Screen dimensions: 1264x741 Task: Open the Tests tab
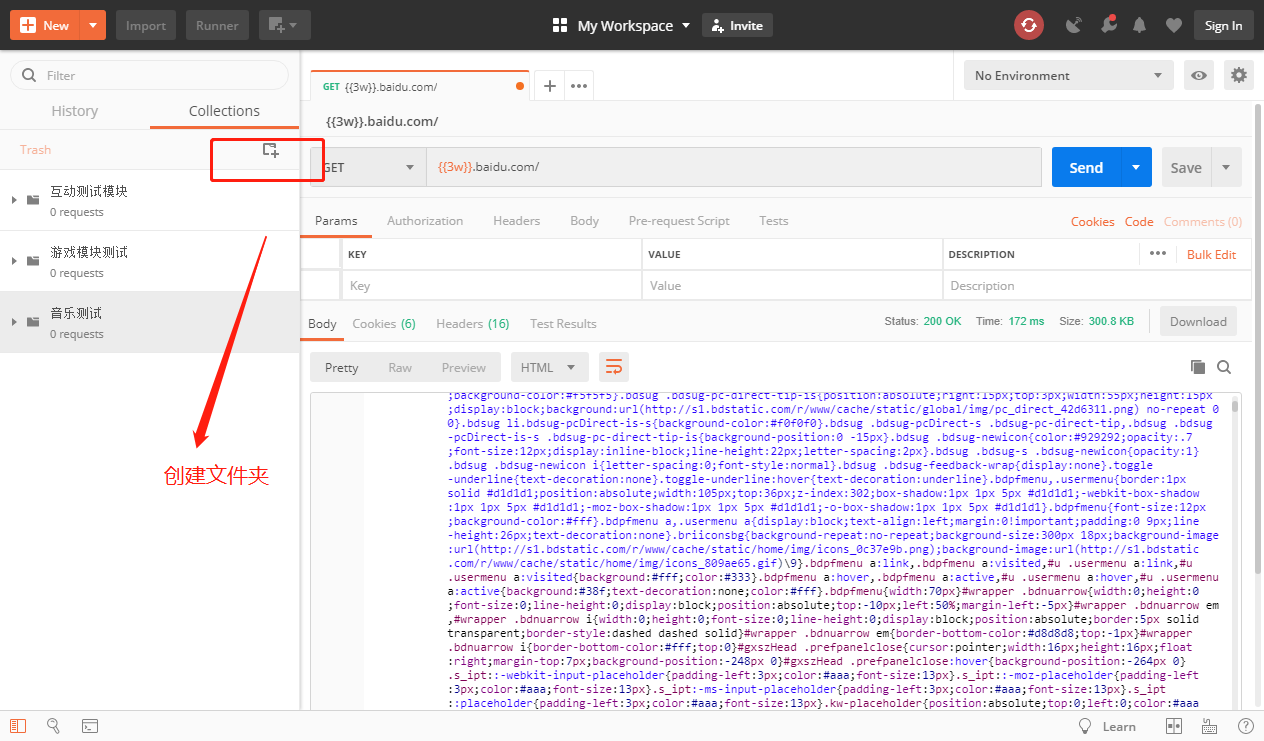pyautogui.click(x=773, y=221)
